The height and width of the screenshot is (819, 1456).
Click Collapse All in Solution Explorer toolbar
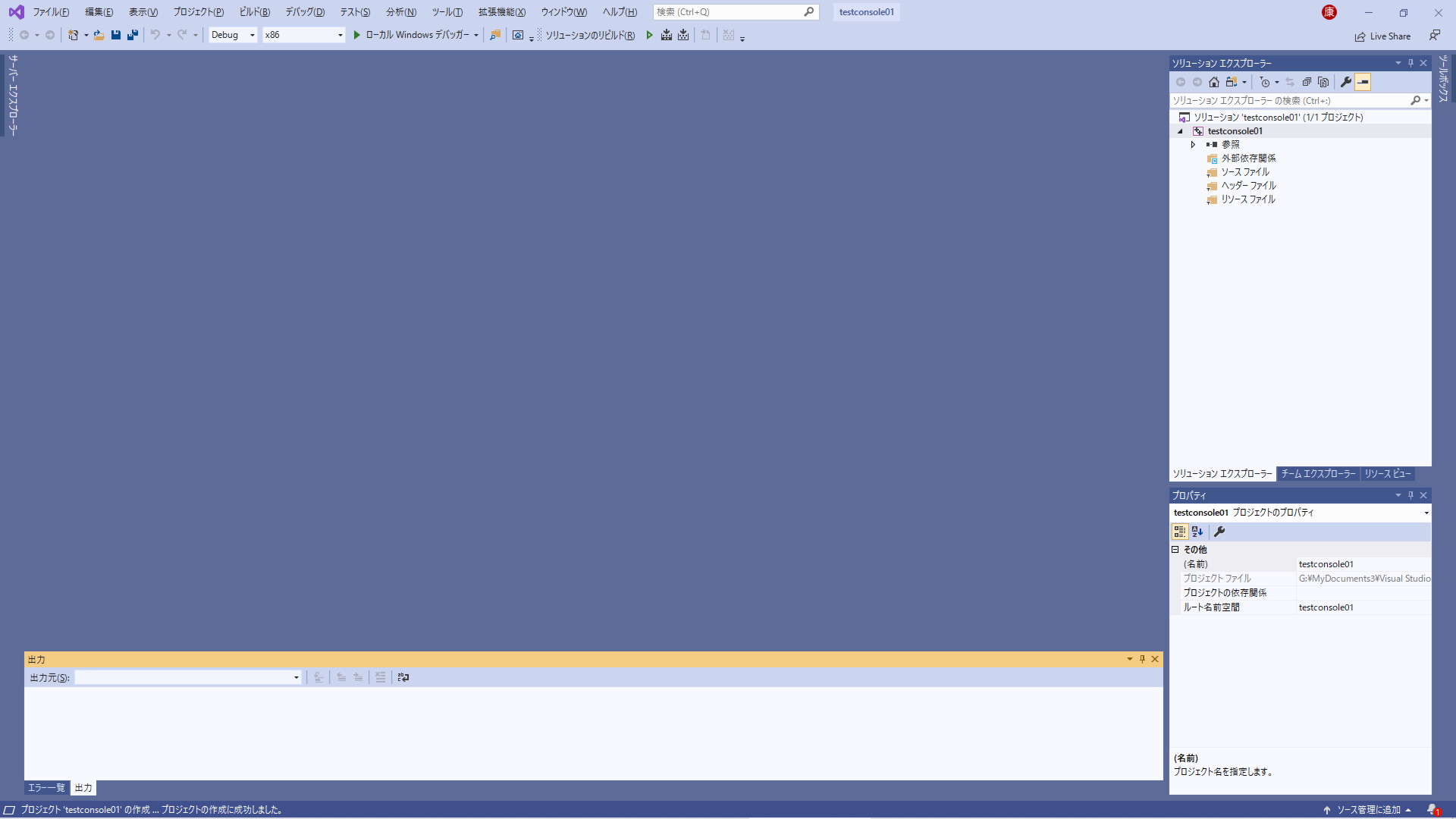coord(1307,82)
